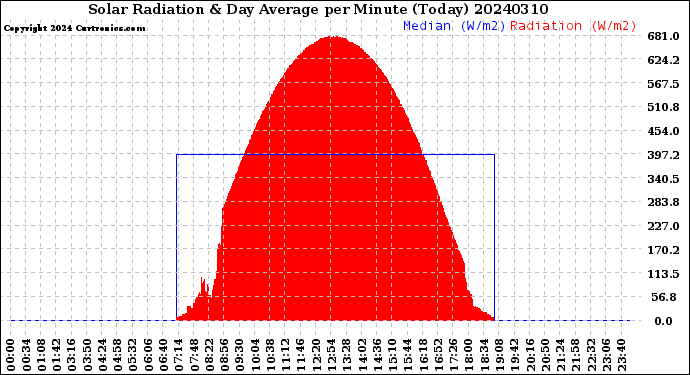The width and height of the screenshot is (690, 375).
Task: Click the 20:50 time label
Action: [546, 355]
